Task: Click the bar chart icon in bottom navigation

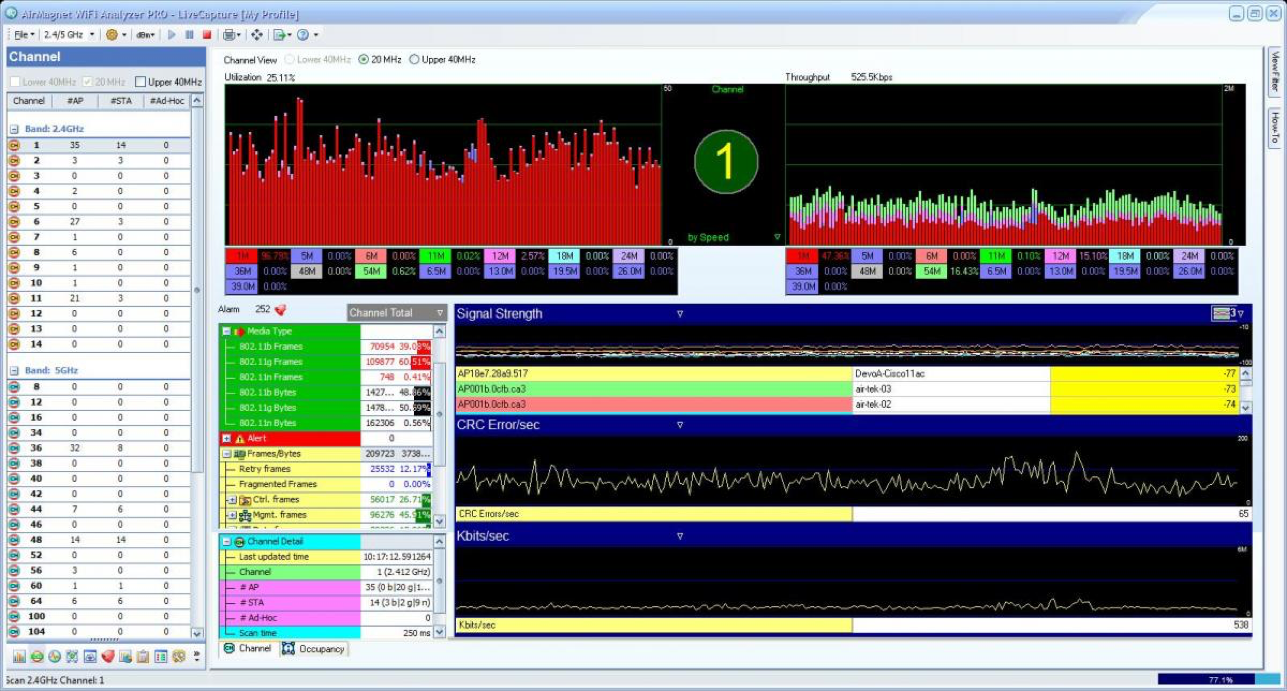Action: 19,656
